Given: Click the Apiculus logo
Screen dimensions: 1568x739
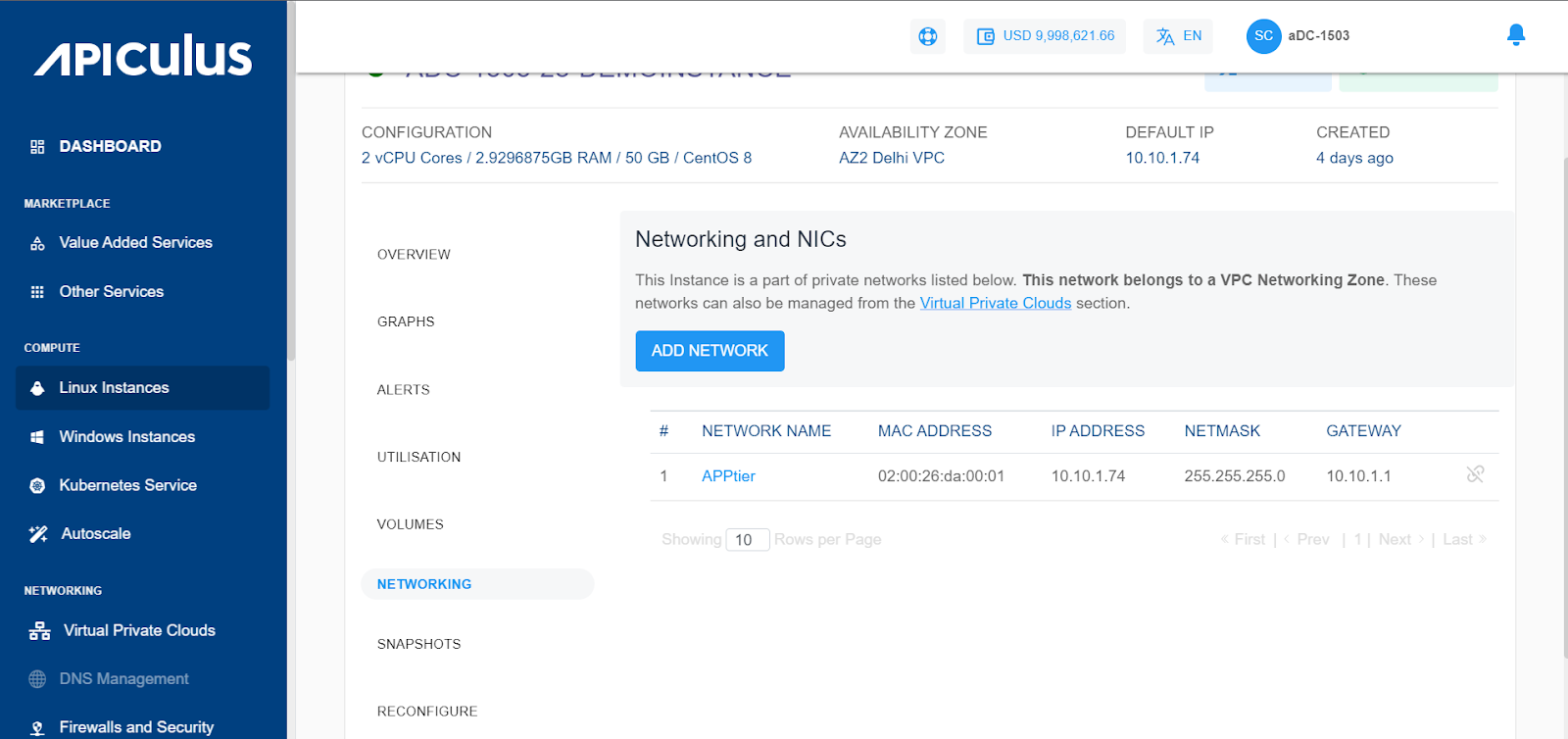Looking at the screenshot, I should [x=143, y=56].
